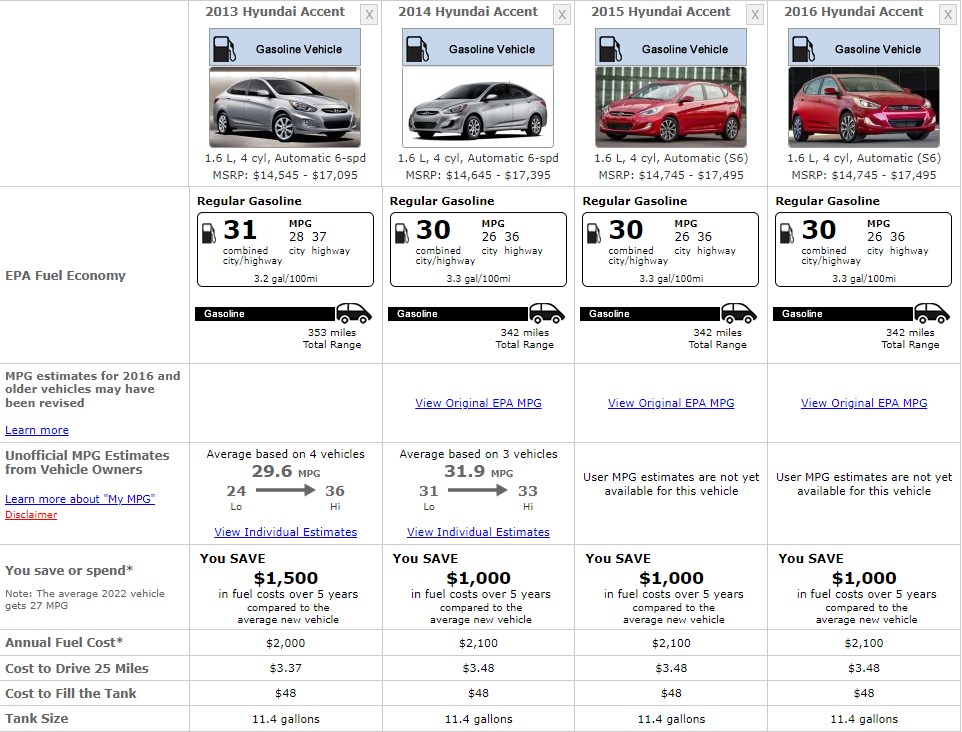962x732 pixels.
Task: Click MSRP $14,545 - $17,095 text
Action: [x=285, y=175]
